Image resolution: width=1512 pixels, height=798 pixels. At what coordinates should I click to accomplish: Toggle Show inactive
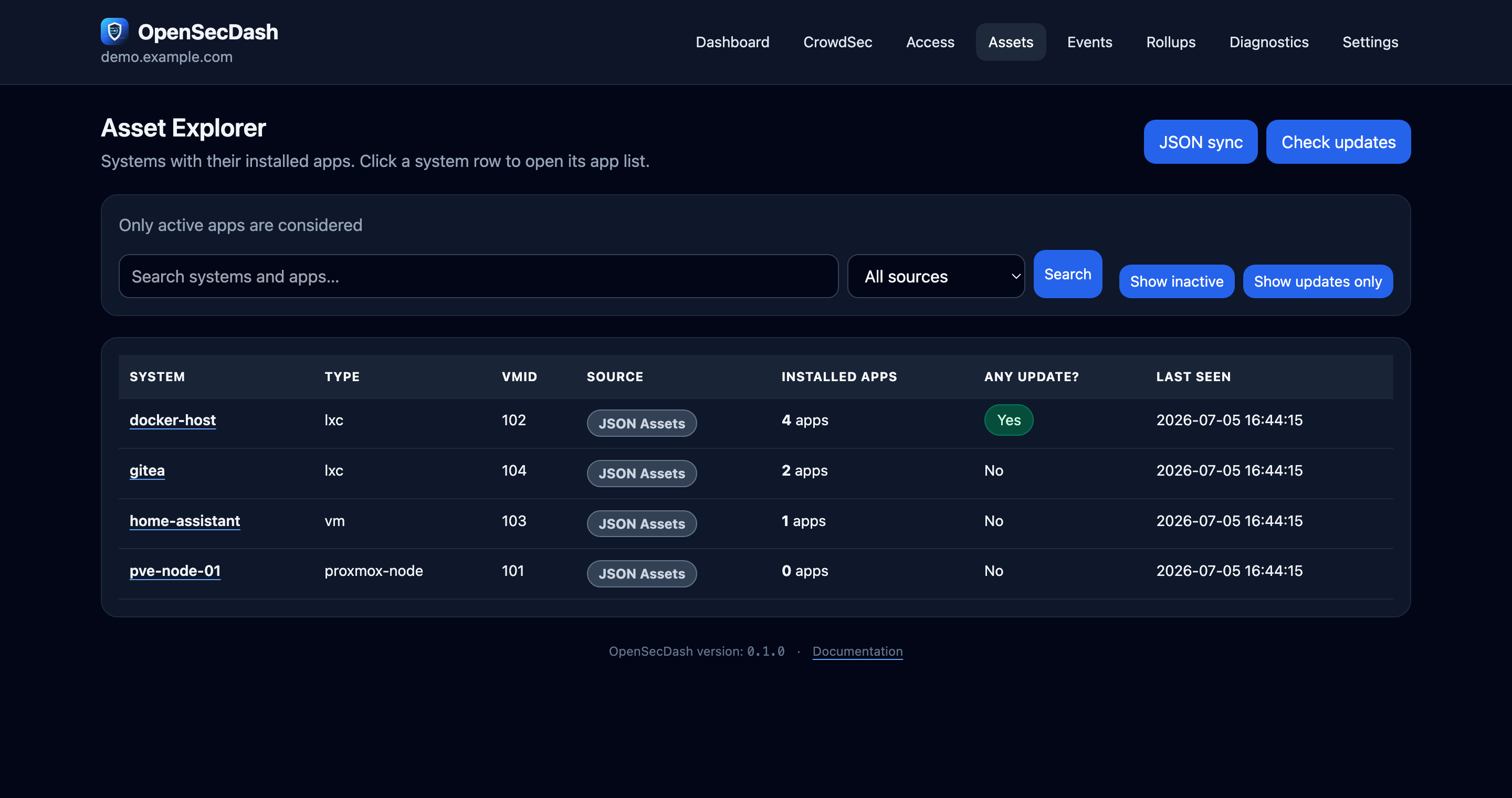click(1176, 281)
